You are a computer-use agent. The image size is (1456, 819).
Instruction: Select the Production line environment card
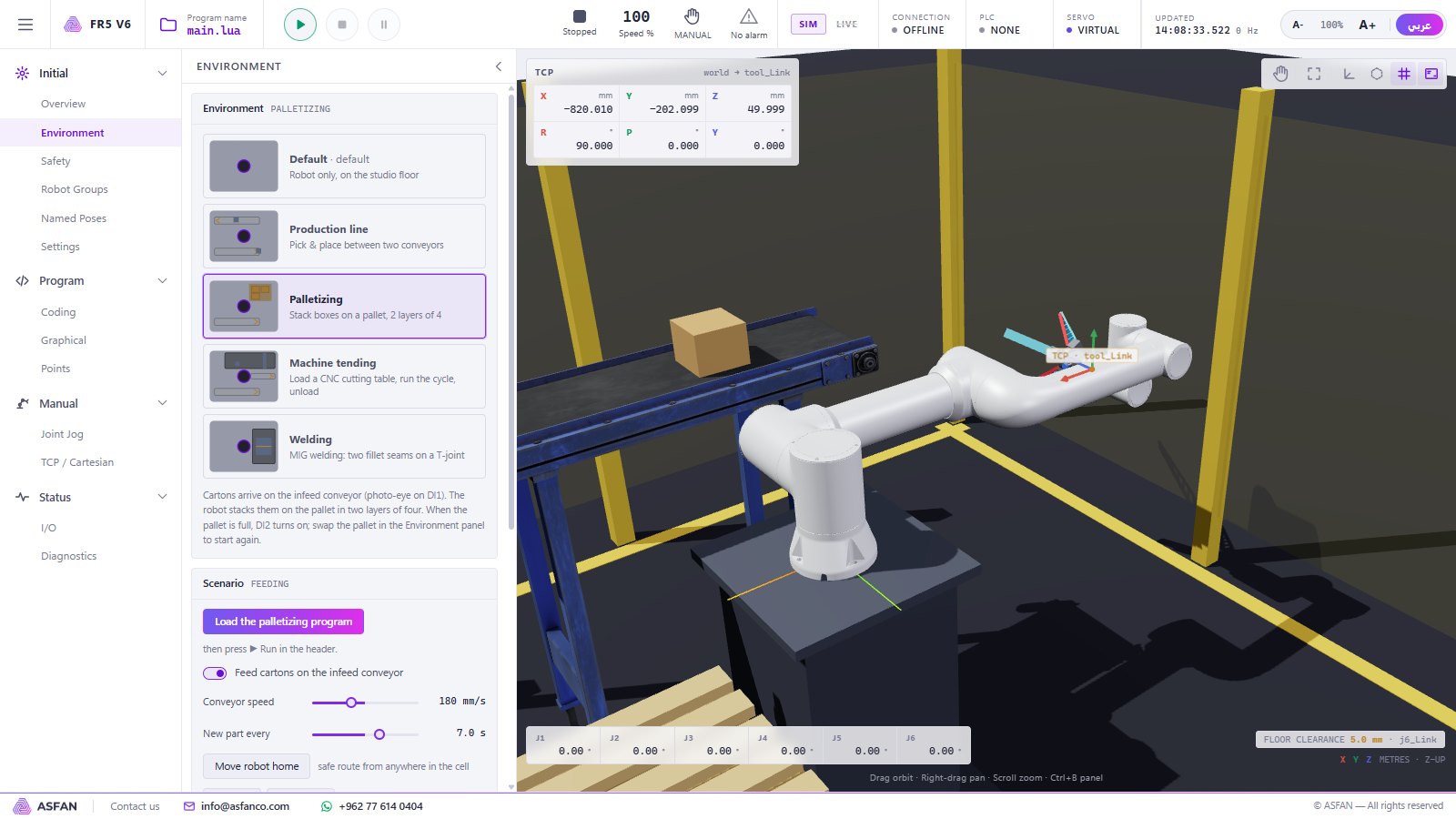tap(344, 236)
